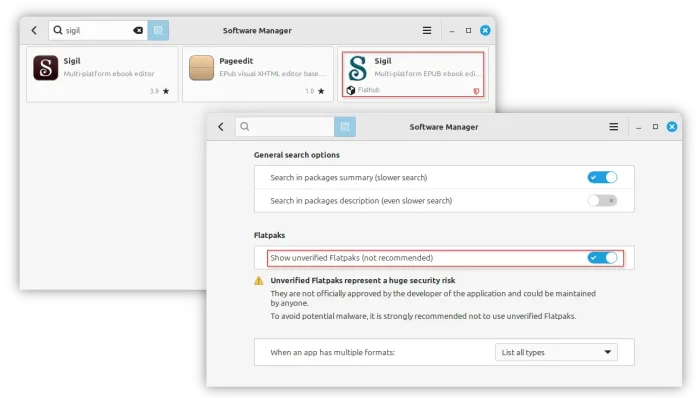Enable search in packages description

[x=602, y=201]
